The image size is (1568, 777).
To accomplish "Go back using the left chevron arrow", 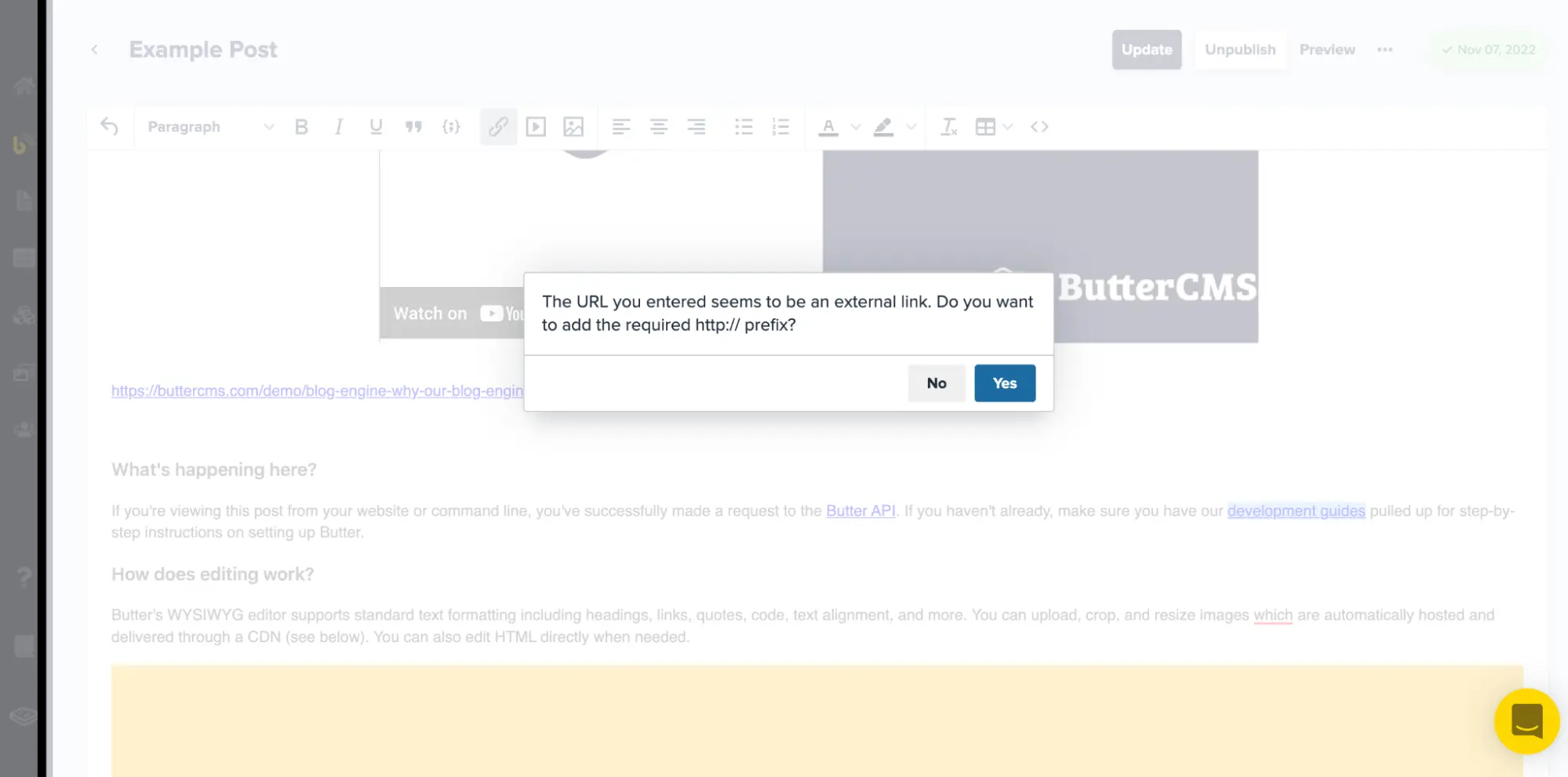I will click(x=94, y=49).
